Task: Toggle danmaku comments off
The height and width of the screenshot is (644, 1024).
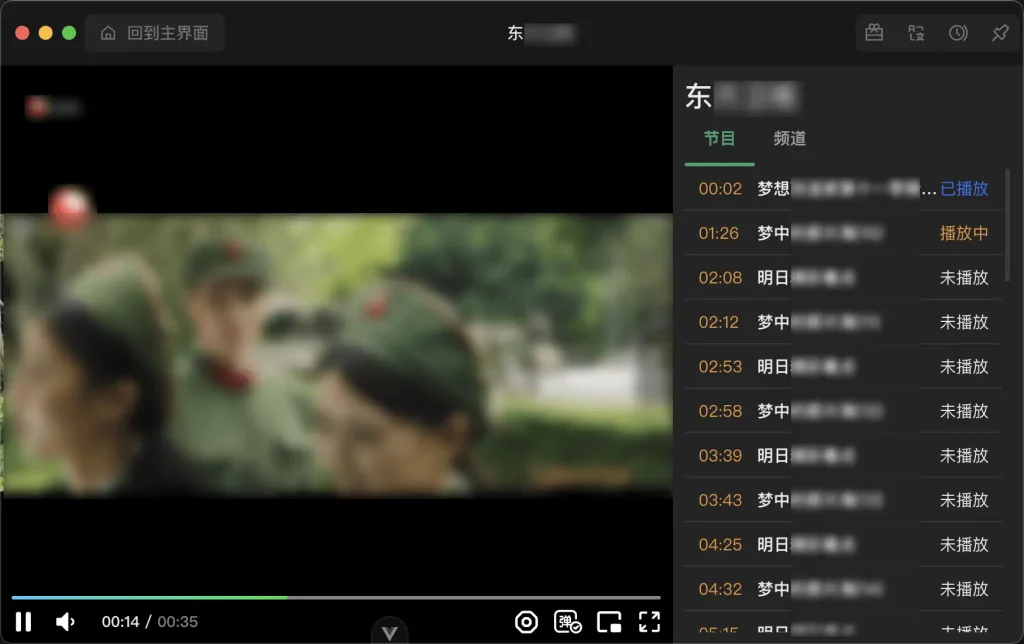Action: pyautogui.click(x=567, y=622)
